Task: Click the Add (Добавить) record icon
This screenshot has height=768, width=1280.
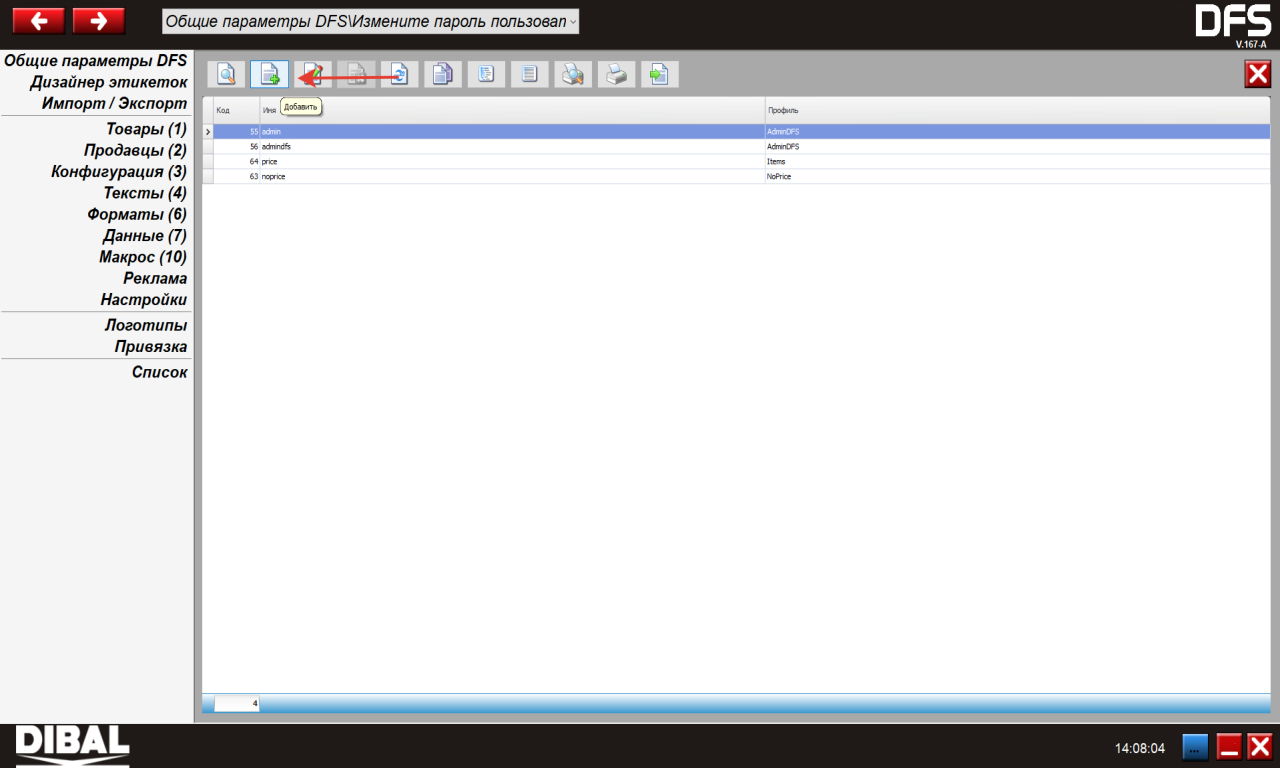Action: [269, 74]
